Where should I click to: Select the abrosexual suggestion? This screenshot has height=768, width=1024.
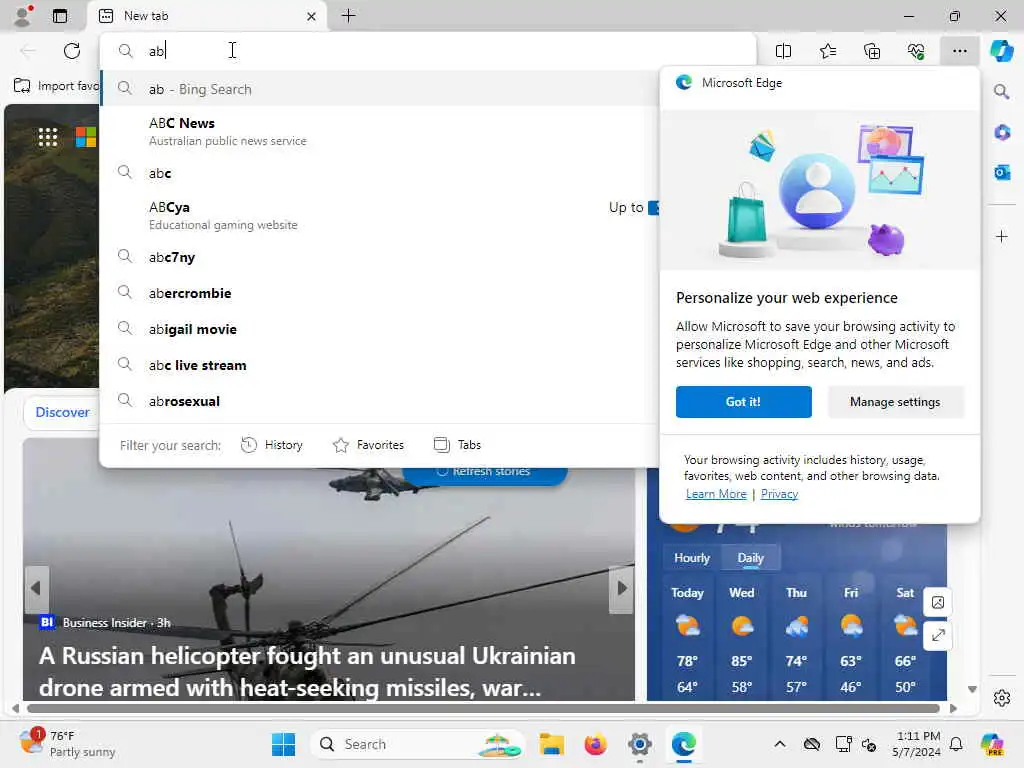coord(380,401)
